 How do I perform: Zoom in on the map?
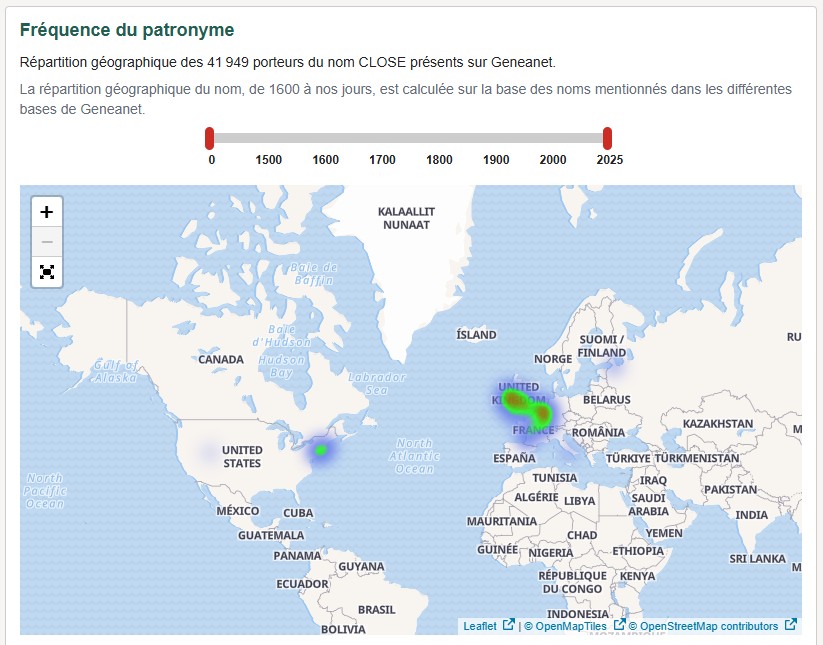[46, 212]
